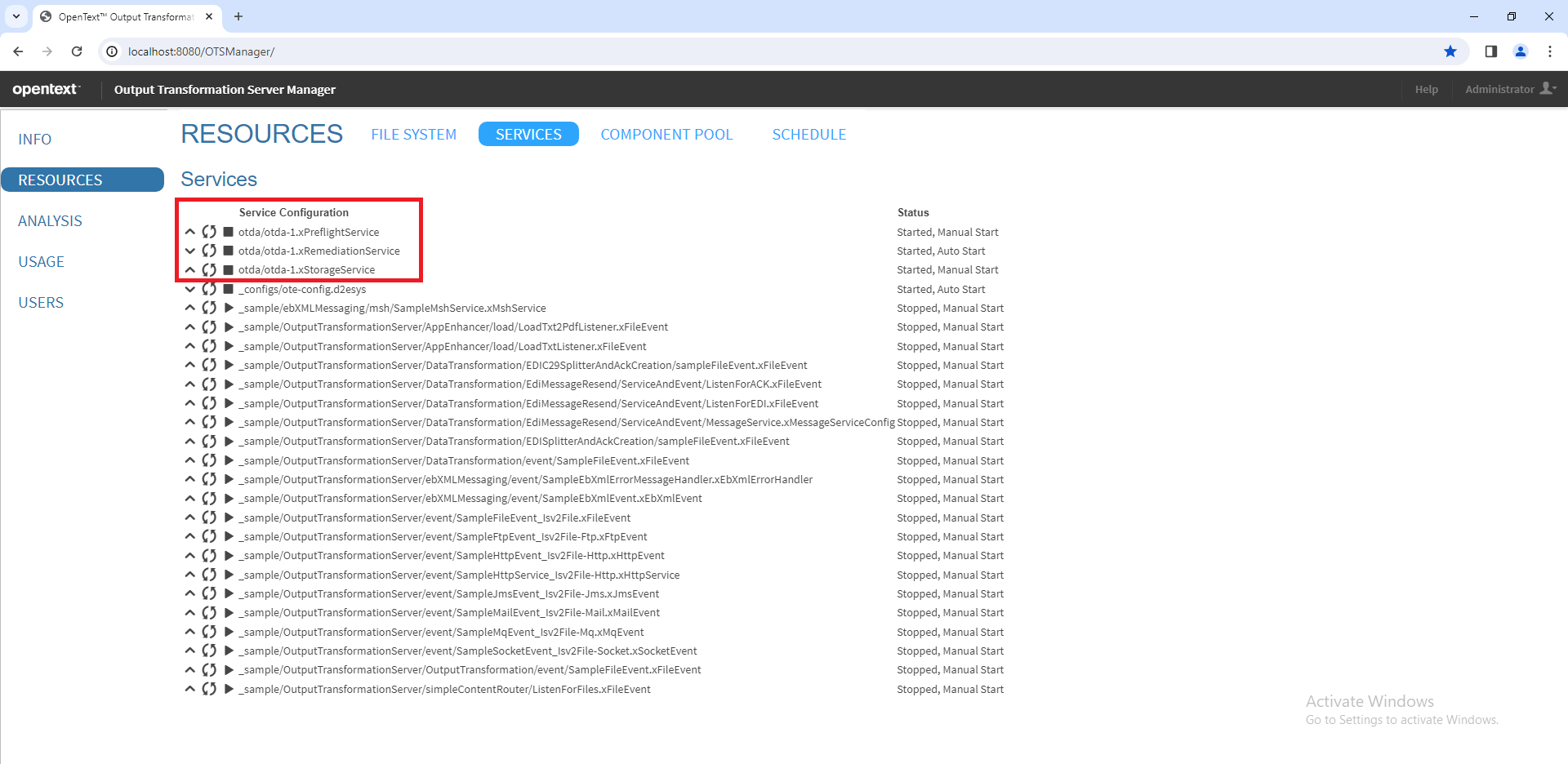Toggle start mode chevron for ote-config.d2esys
This screenshot has width=1568, height=764.
[x=189, y=290]
